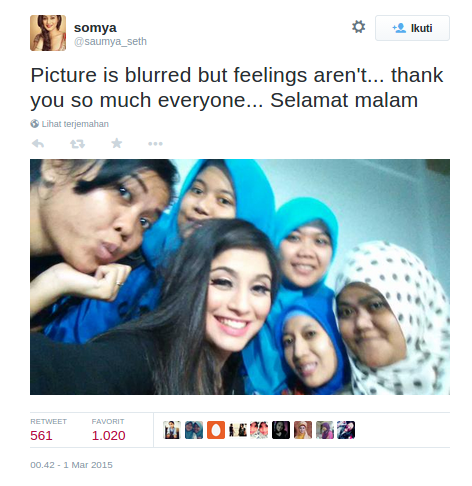
Task: Retweet this tweet using the retweet icon
Action: 77,144
